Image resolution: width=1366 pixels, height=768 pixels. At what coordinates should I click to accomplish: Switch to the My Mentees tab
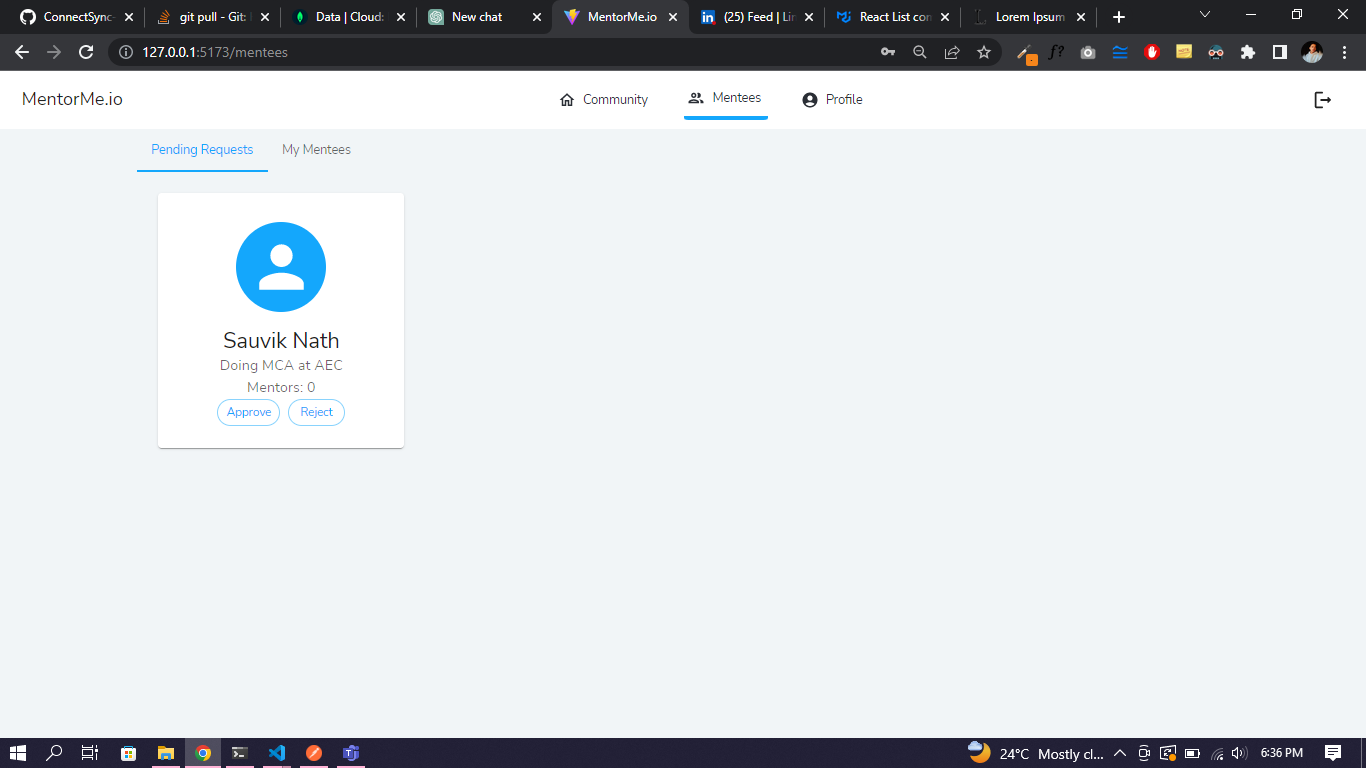point(316,149)
